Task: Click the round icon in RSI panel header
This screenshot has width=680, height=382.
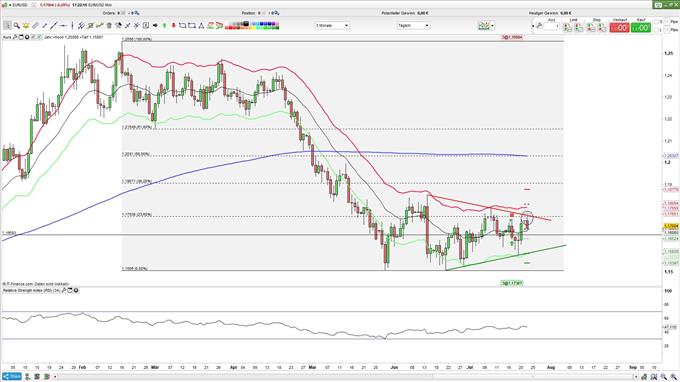Action: (76, 290)
